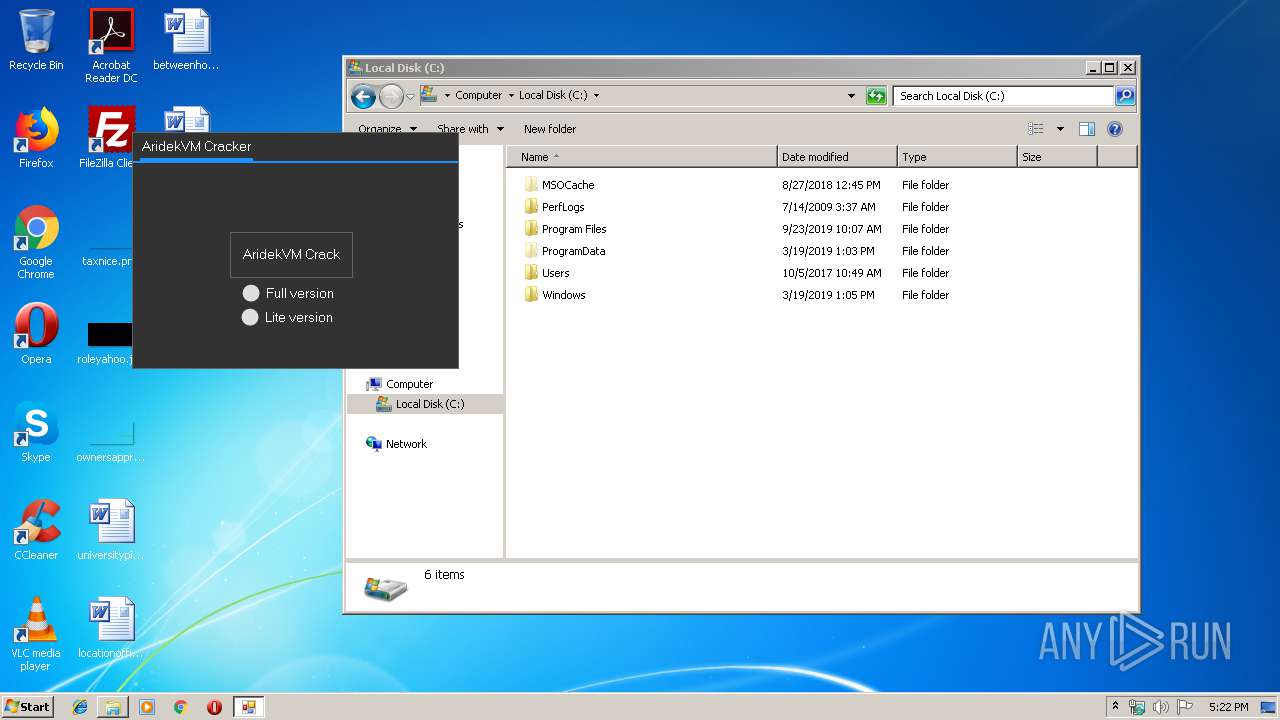Open the view options dropdown arrow
This screenshot has width=1280, height=720.
point(1060,129)
